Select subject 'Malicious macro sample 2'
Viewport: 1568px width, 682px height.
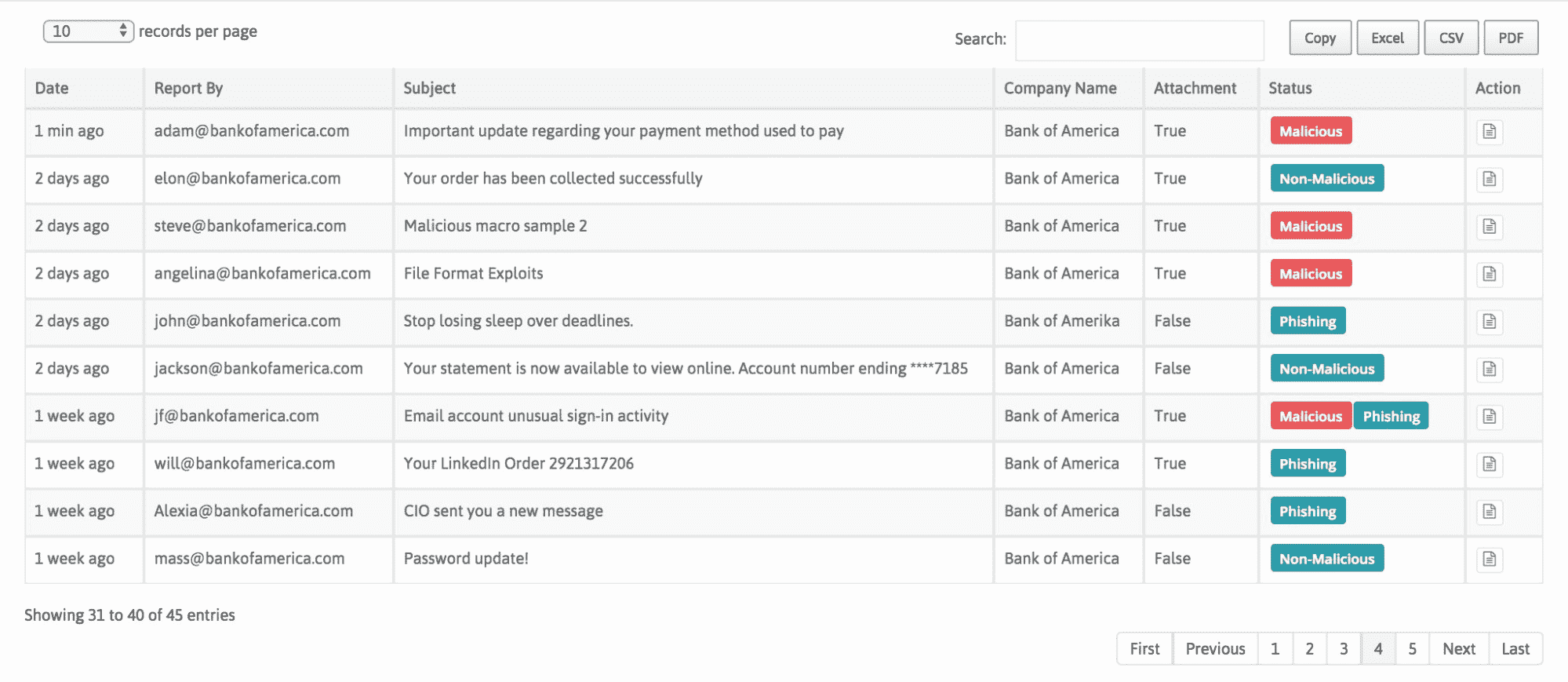[495, 226]
